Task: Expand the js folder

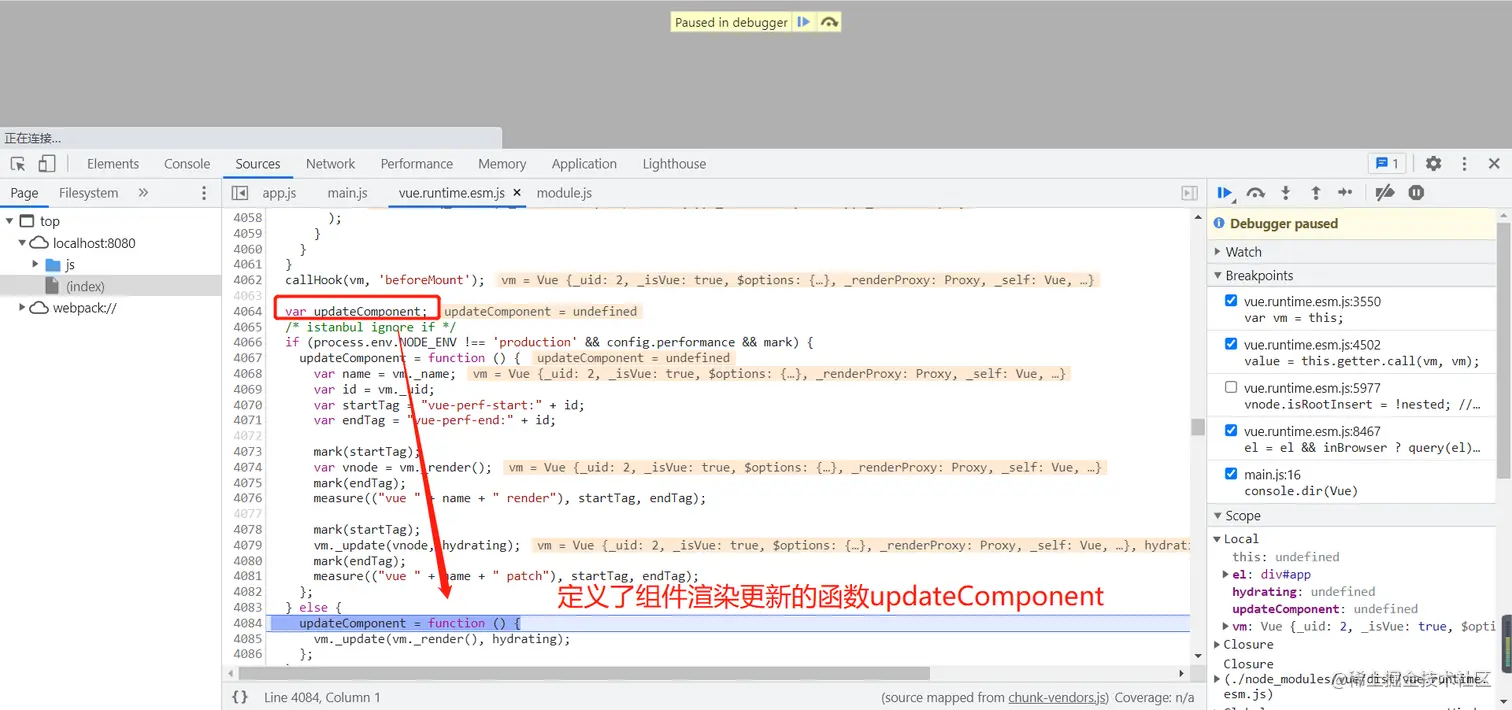Action: tap(36, 265)
